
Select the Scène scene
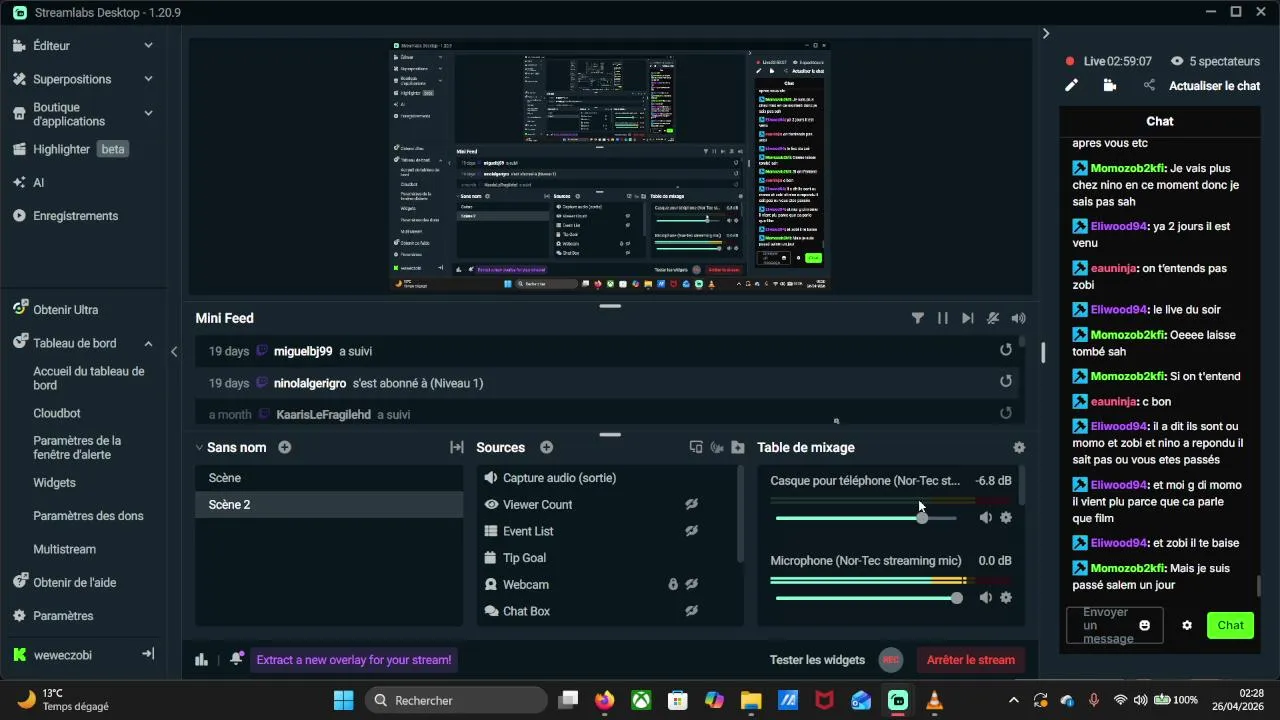[x=329, y=478]
